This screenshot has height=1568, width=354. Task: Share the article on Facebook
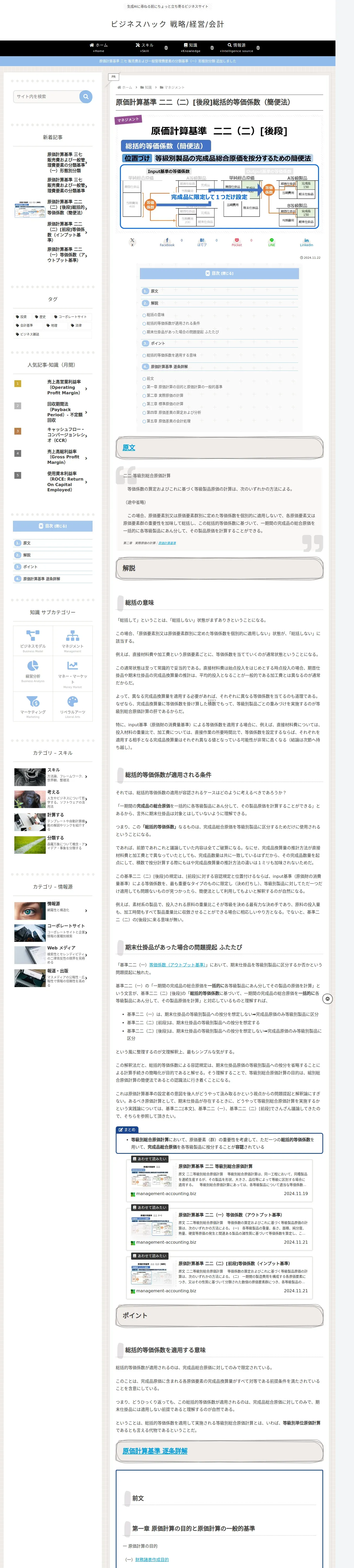[167, 242]
